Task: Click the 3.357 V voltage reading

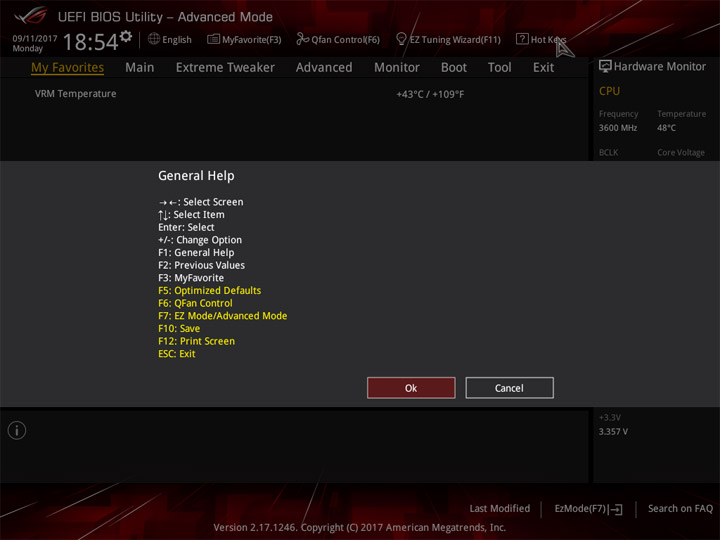Action: tap(613, 432)
